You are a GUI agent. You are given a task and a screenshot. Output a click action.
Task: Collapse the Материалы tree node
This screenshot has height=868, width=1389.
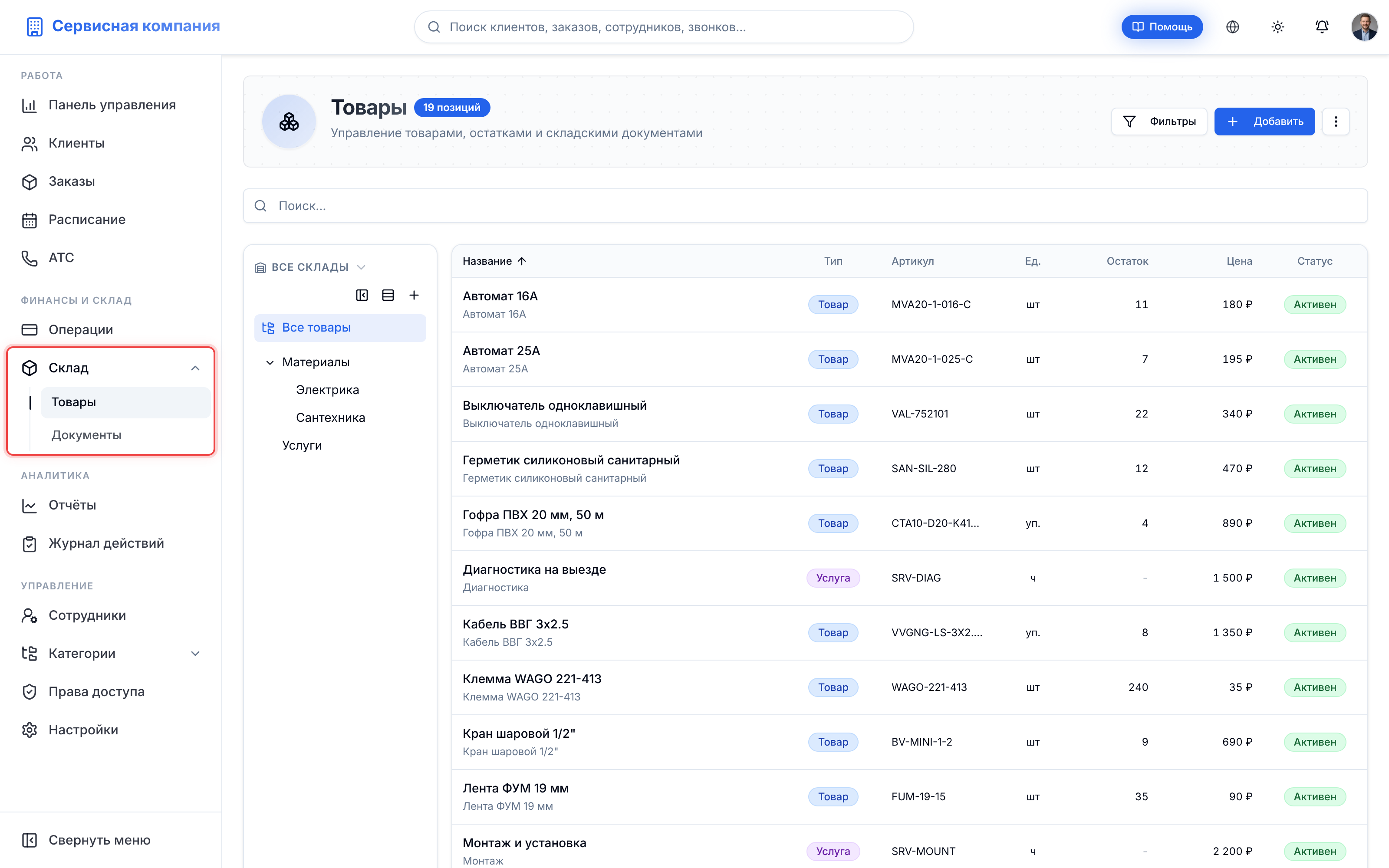[x=270, y=362]
